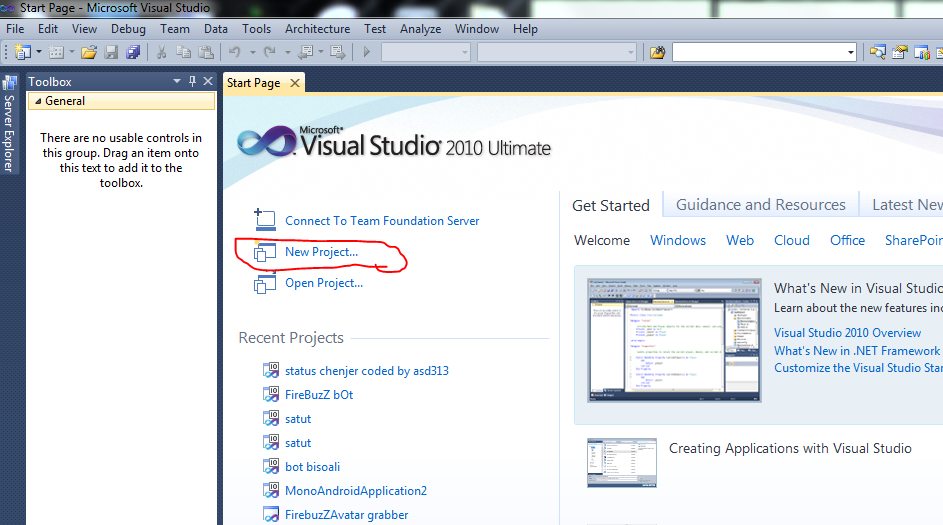
Task: Open the Solution Configurations combo box
Action: 425,52
